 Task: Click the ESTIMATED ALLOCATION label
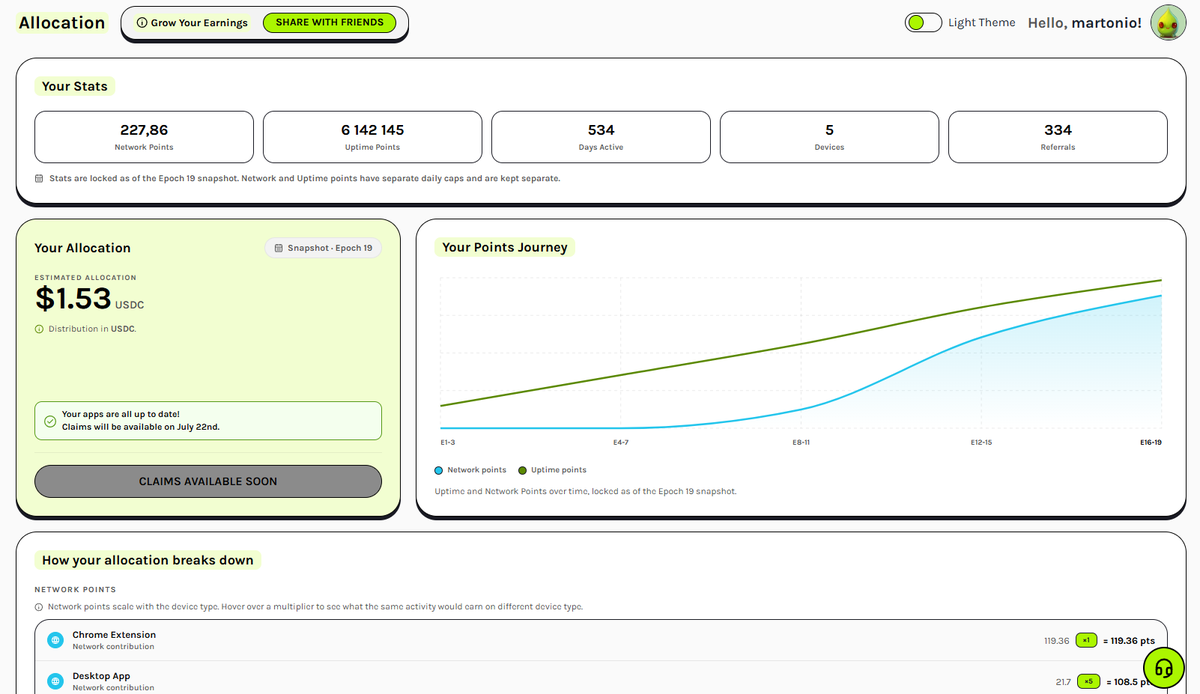coord(85,277)
